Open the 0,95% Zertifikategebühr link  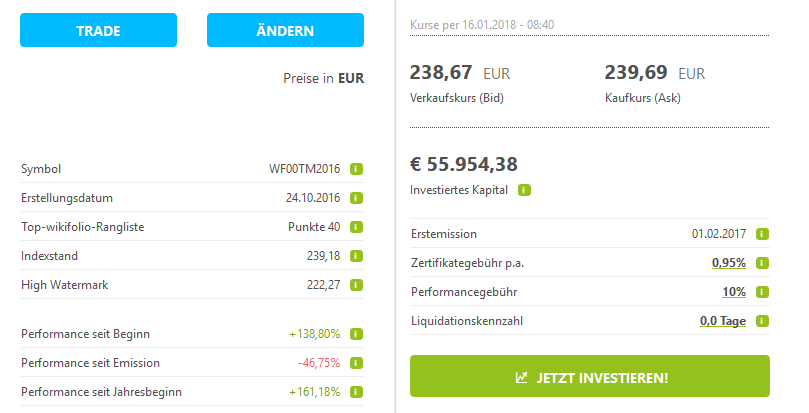[x=728, y=263]
